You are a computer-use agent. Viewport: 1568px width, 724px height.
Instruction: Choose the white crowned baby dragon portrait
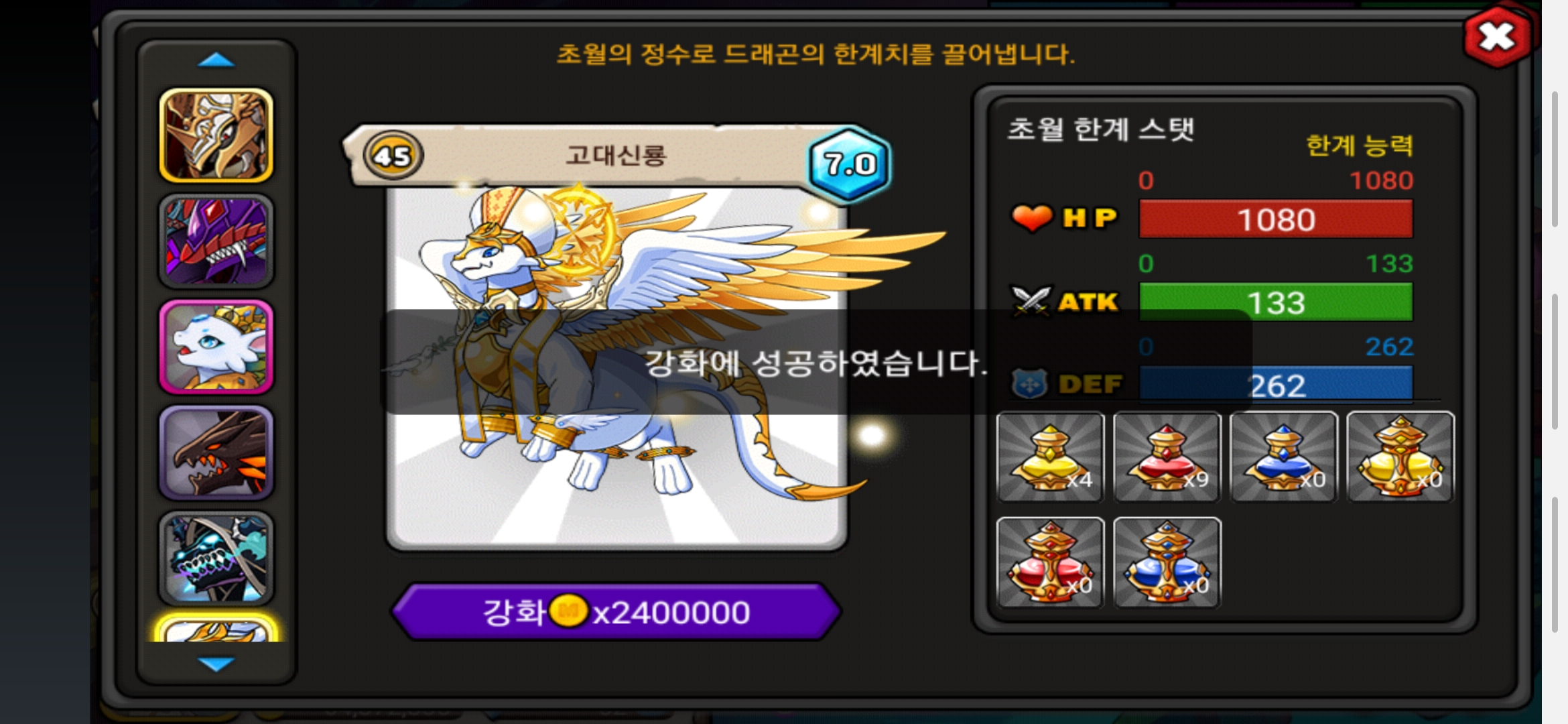click(216, 347)
